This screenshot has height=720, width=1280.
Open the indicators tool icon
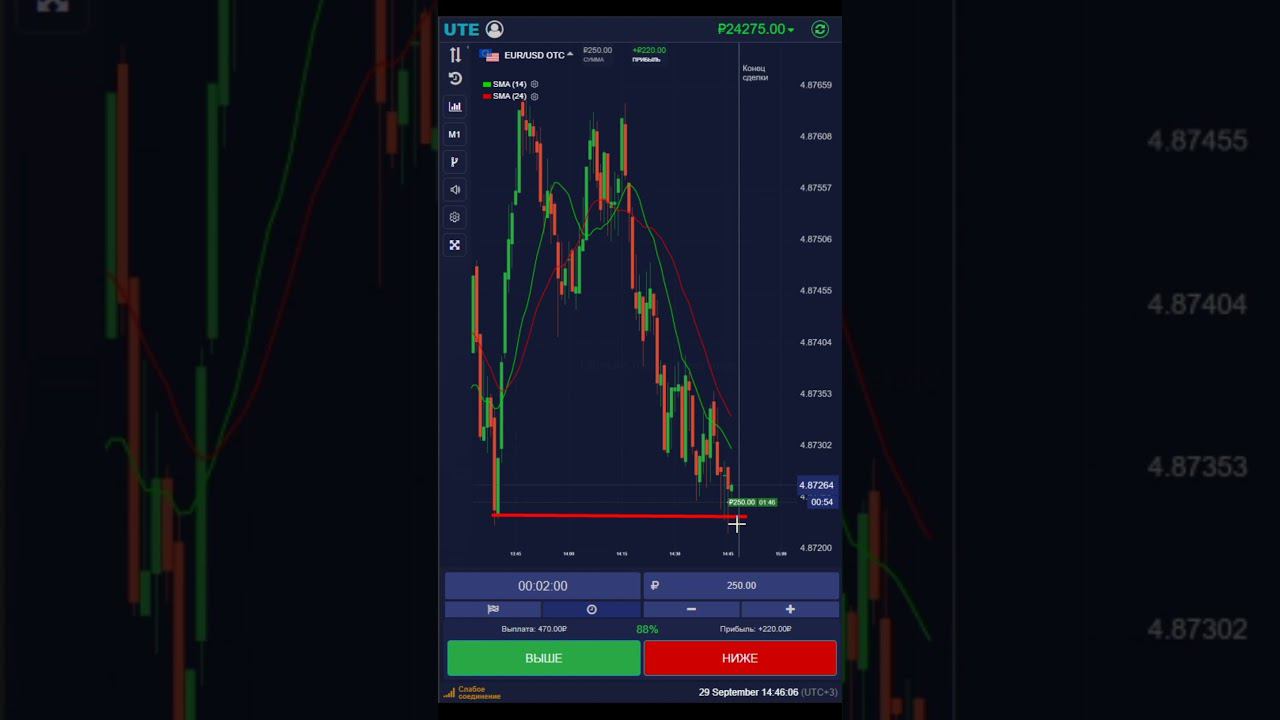[x=455, y=162]
